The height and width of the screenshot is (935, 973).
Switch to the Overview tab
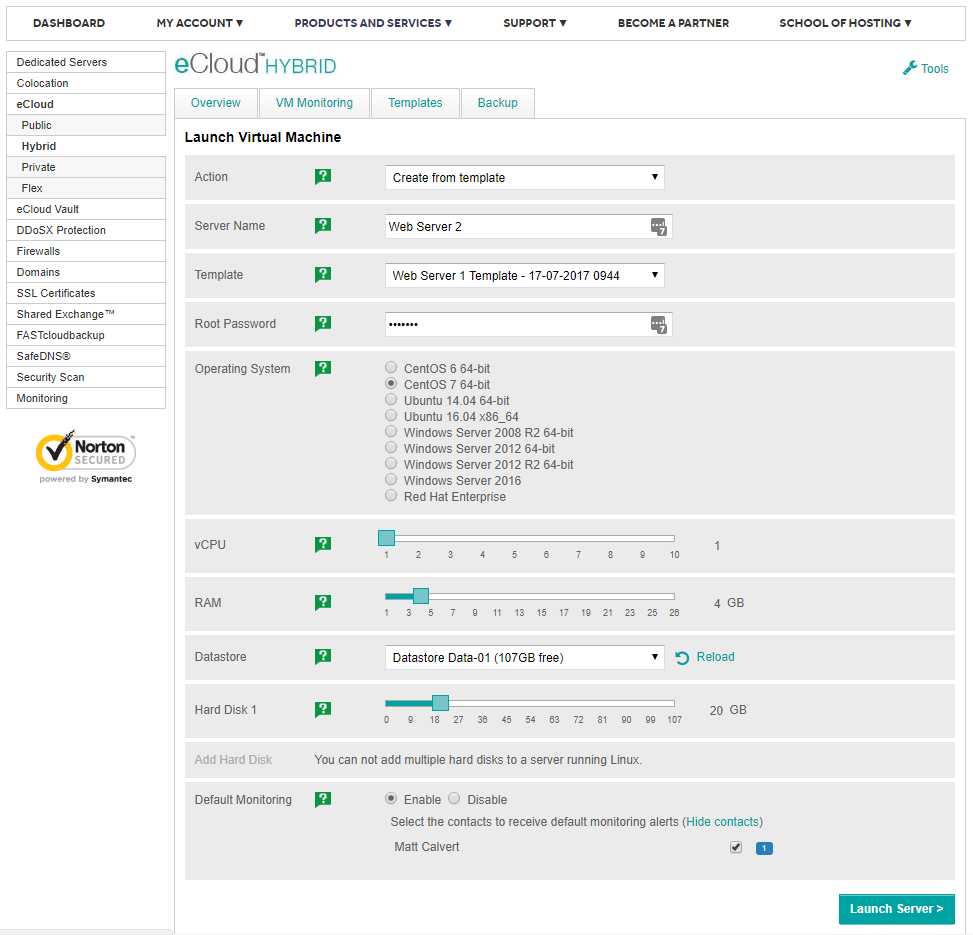click(x=215, y=103)
